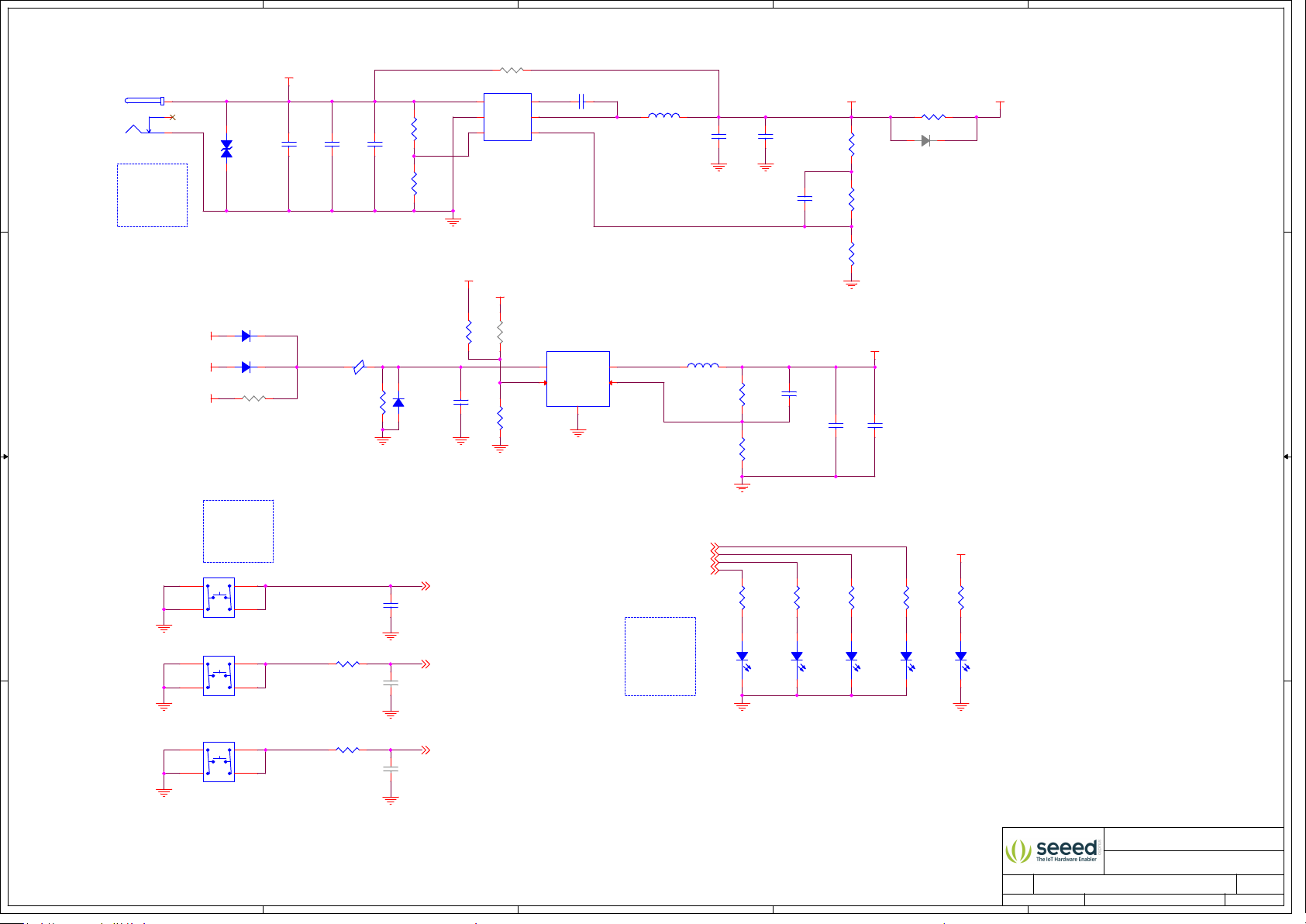Viewport: 1306px width, 924px height.
Task: Click the off-page connector of the top button
Action: (426, 586)
